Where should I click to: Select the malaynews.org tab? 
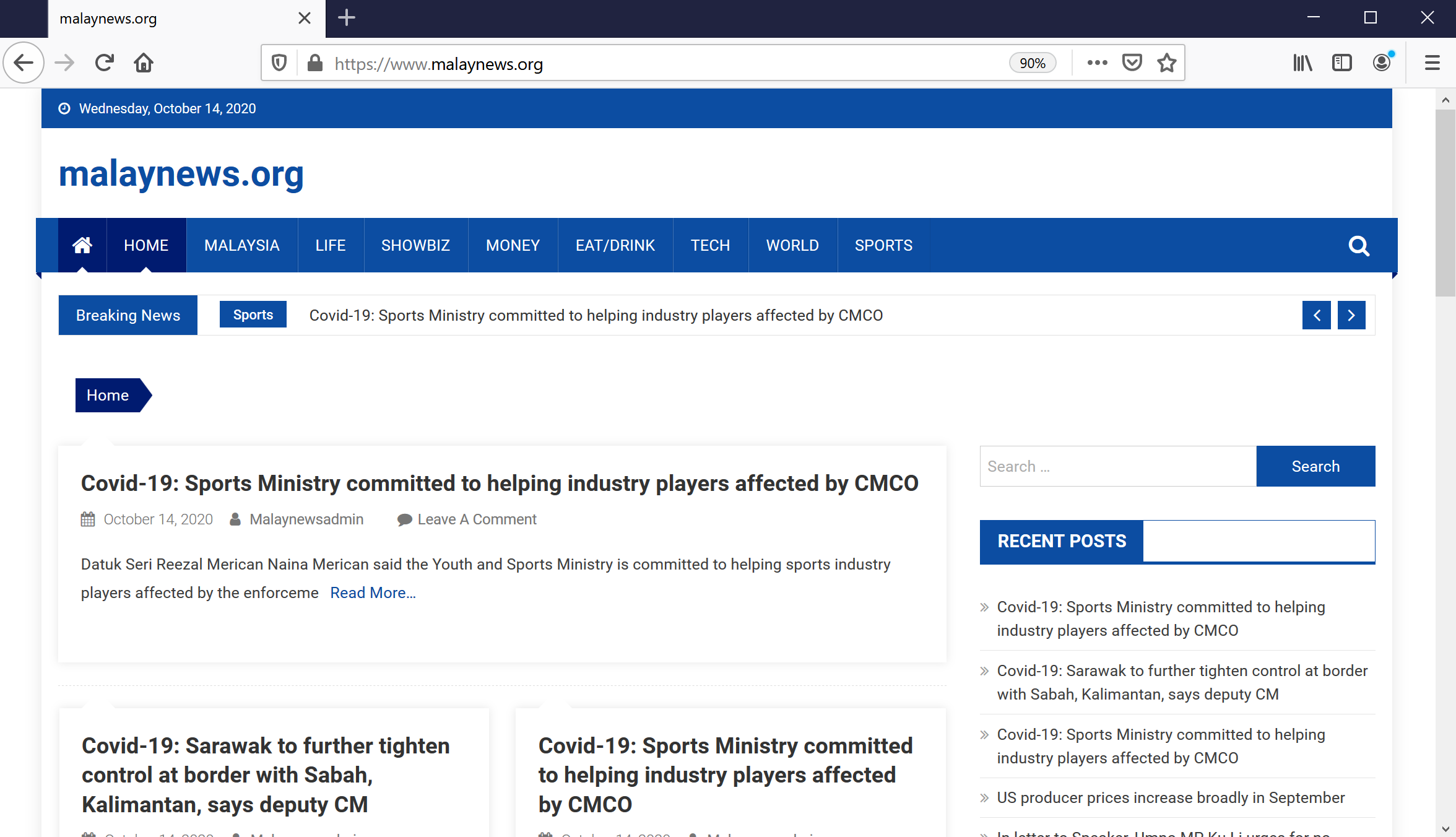point(186,19)
